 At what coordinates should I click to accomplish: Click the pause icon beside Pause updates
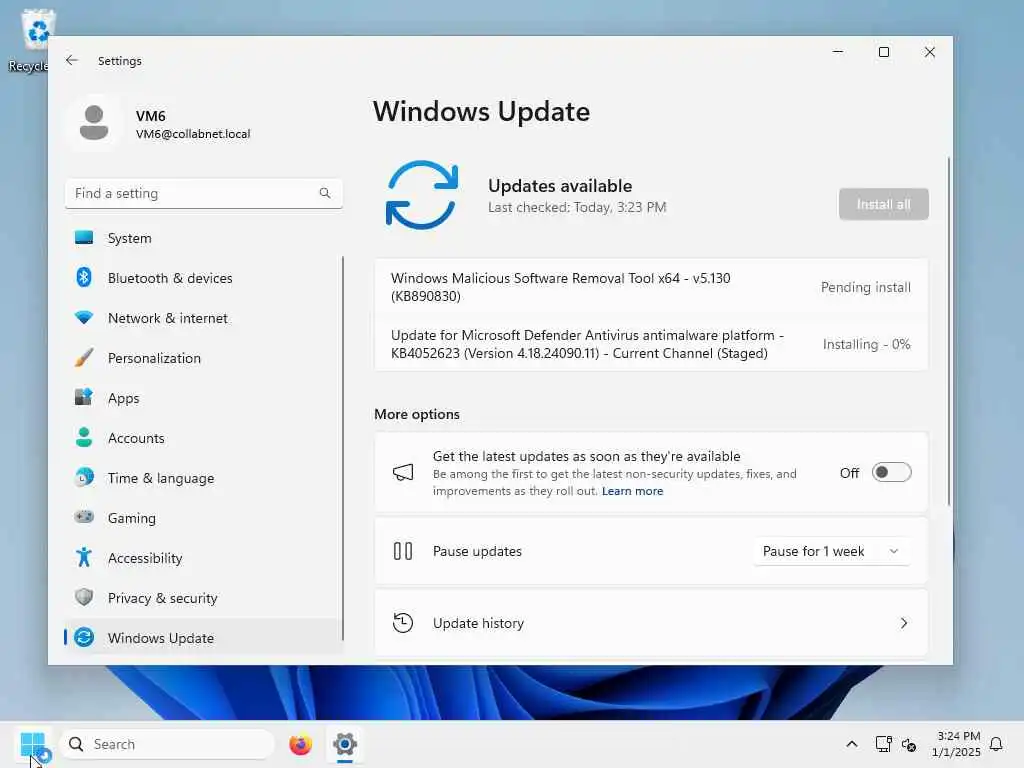pos(403,551)
